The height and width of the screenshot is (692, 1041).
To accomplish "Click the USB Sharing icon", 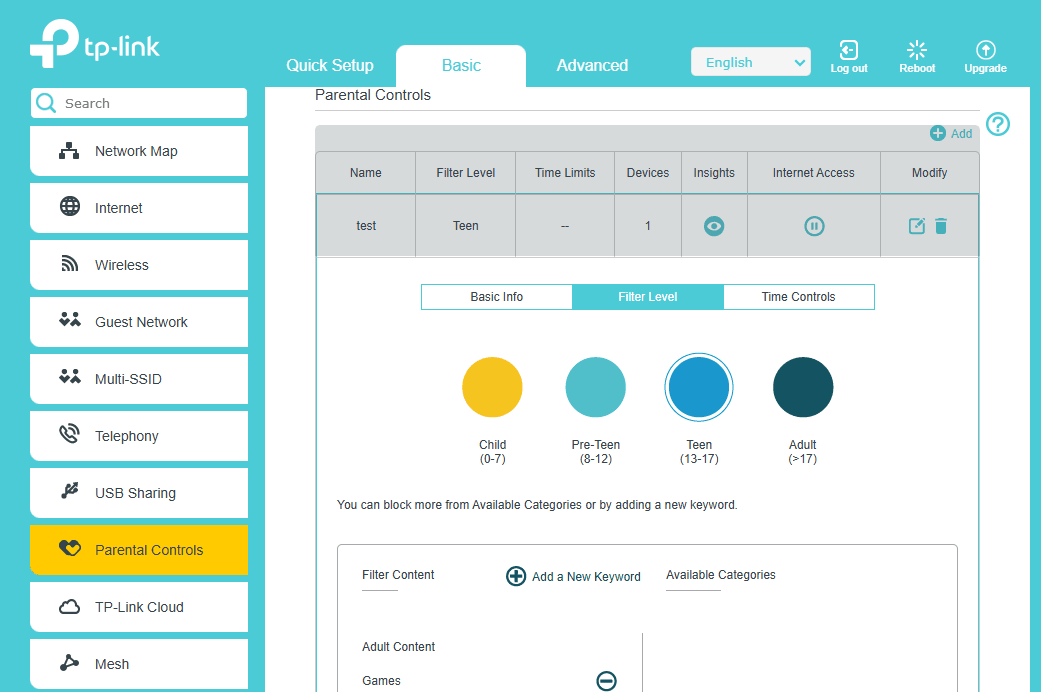I will click(x=70, y=491).
